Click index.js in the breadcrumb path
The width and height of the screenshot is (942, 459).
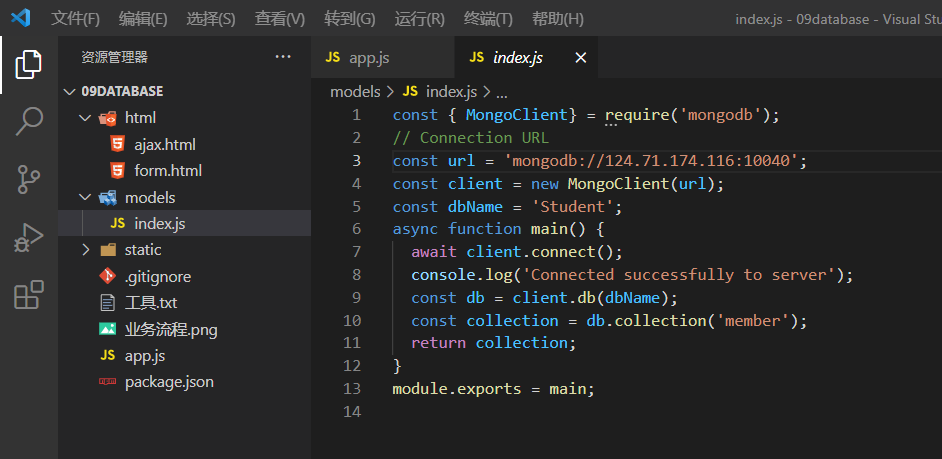click(451, 92)
